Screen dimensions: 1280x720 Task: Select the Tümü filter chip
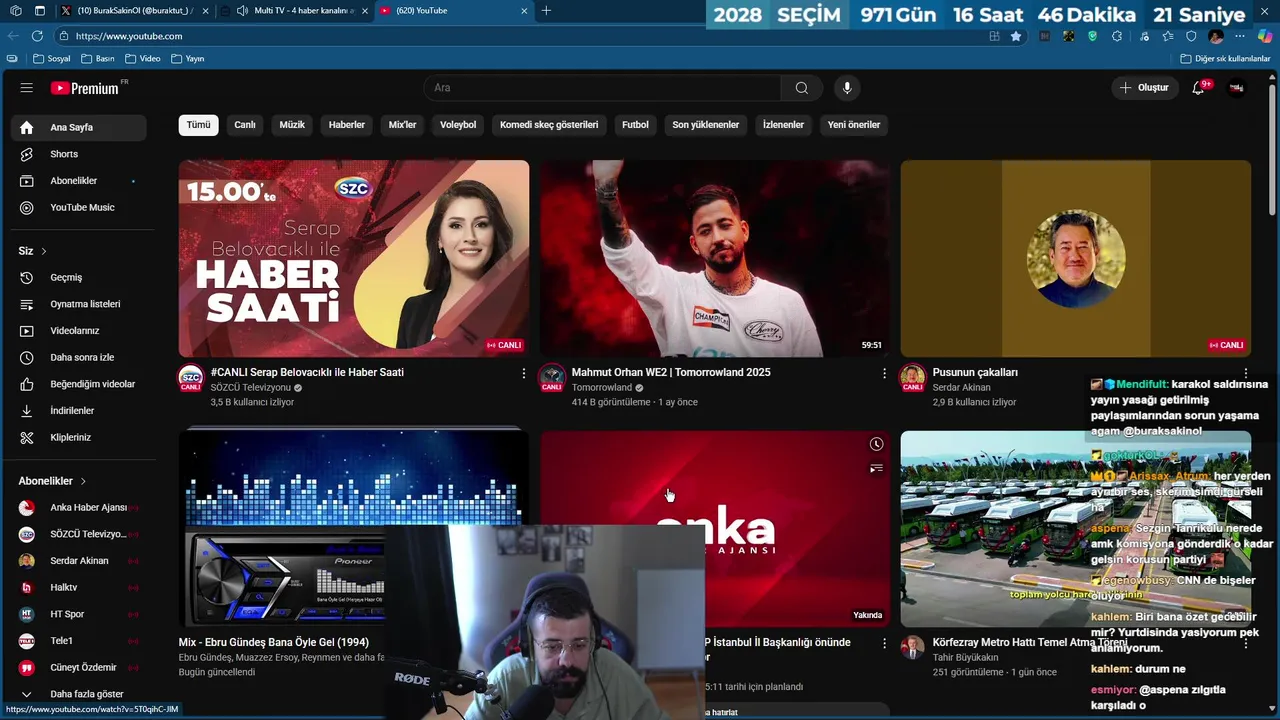point(198,125)
